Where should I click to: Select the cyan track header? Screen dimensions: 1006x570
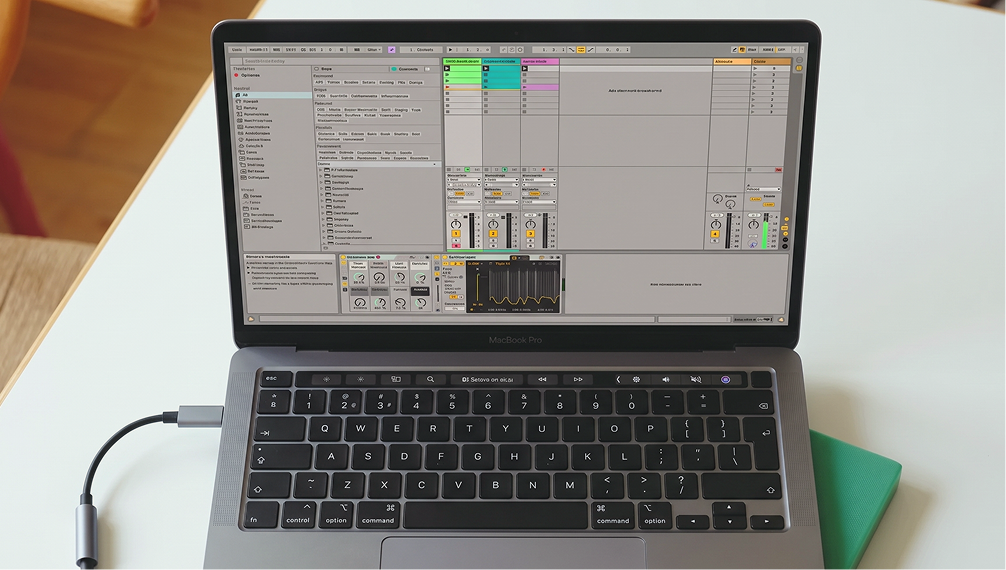(501, 61)
